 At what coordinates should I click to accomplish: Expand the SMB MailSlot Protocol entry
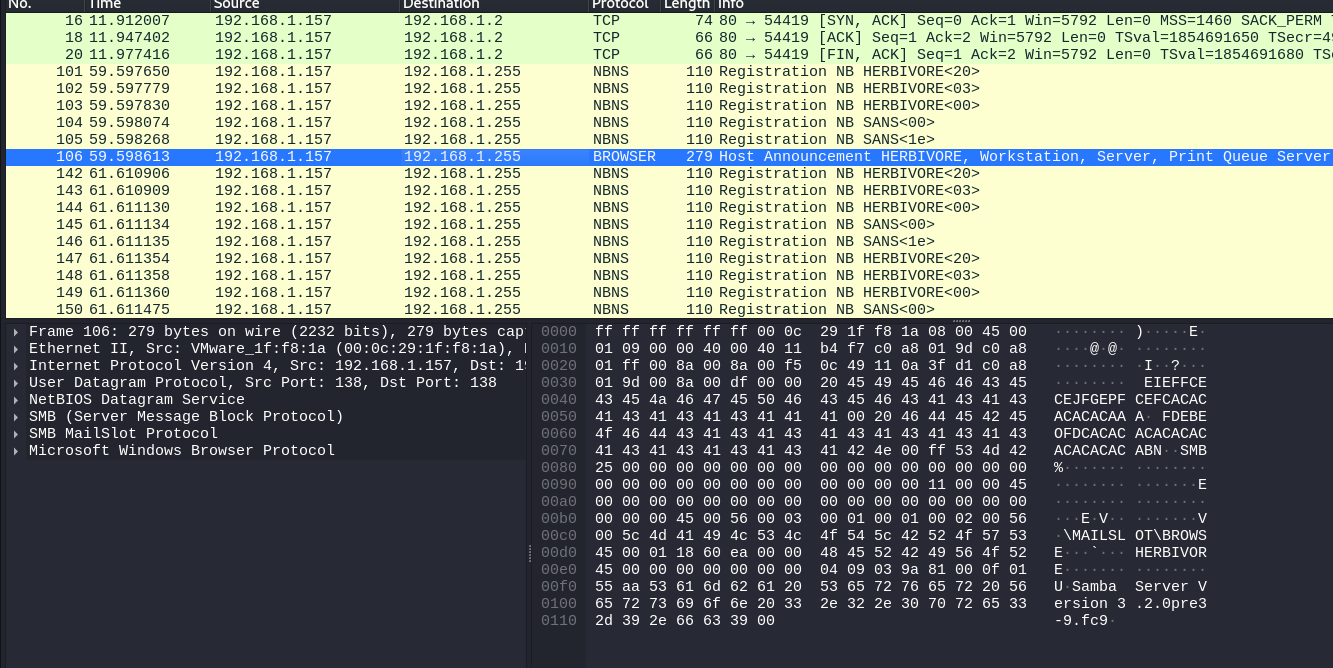pyautogui.click(x=16, y=434)
